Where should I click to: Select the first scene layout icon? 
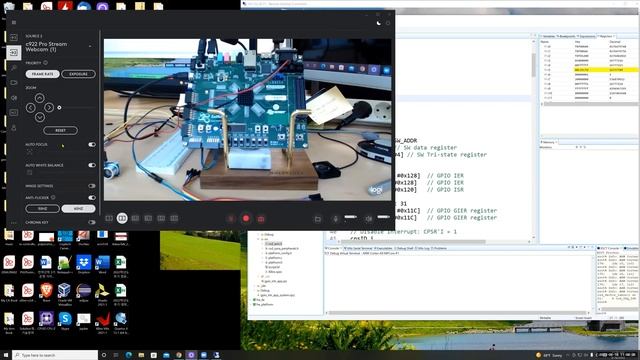109,218
